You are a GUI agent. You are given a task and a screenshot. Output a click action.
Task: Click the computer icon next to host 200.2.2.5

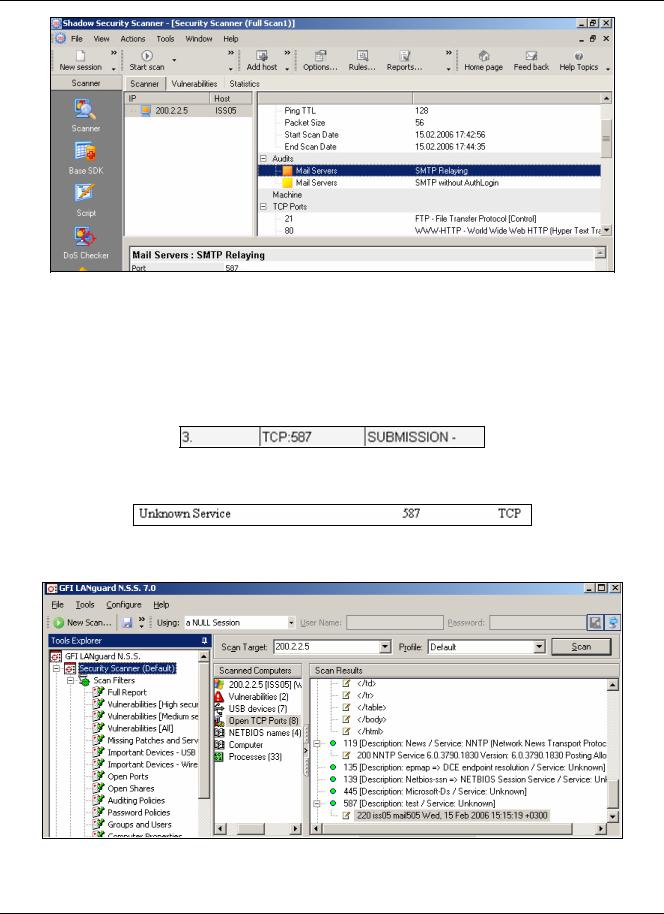[x=146, y=110]
